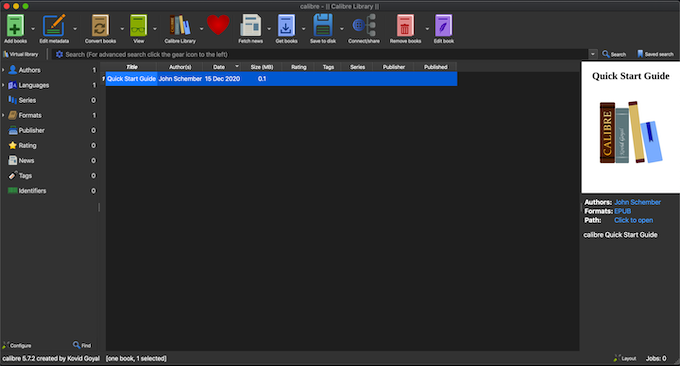Click the Configure button
The height and width of the screenshot is (366, 680).
tap(17, 346)
